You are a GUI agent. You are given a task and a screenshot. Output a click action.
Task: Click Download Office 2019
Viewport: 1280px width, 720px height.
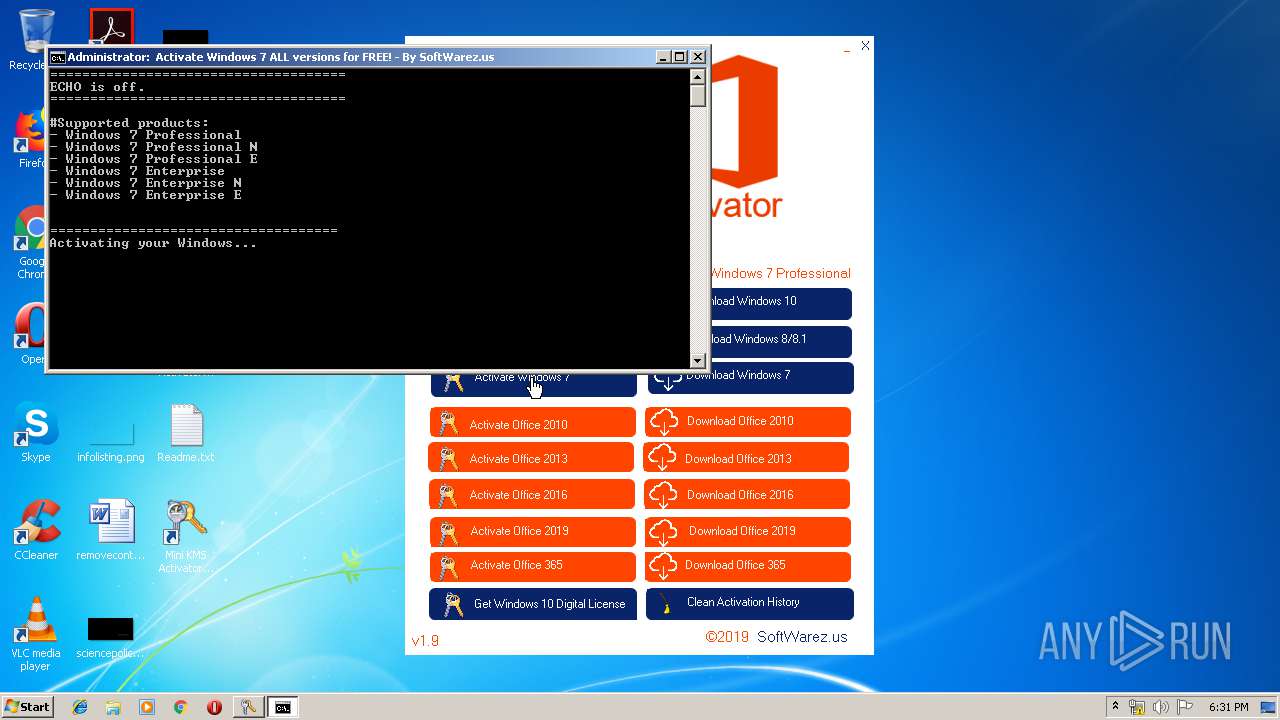pos(748,531)
